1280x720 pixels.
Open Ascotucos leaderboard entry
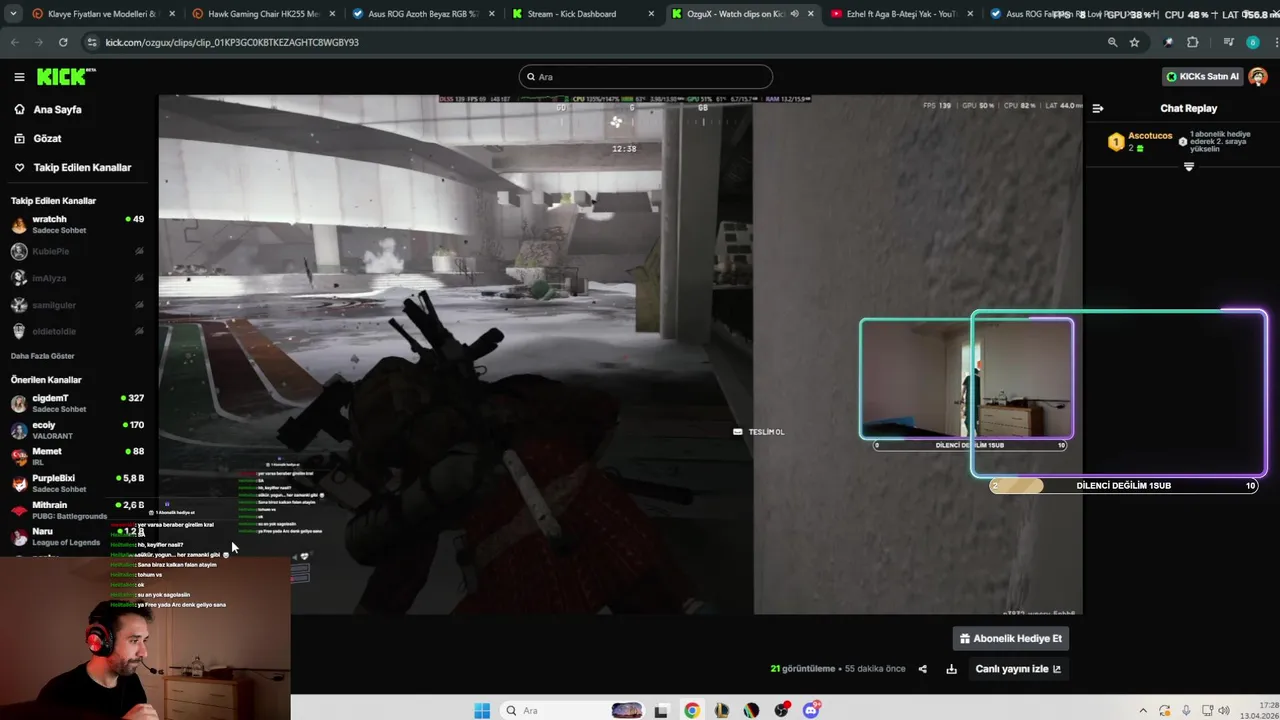pyautogui.click(x=1149, y=141)
